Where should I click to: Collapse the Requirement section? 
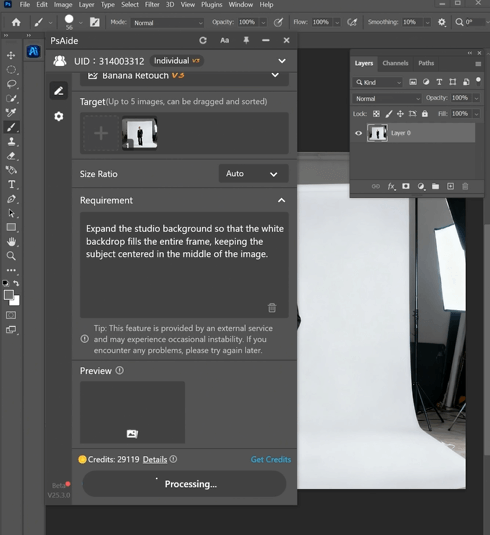pyautogui.click(x=281, y=200)
